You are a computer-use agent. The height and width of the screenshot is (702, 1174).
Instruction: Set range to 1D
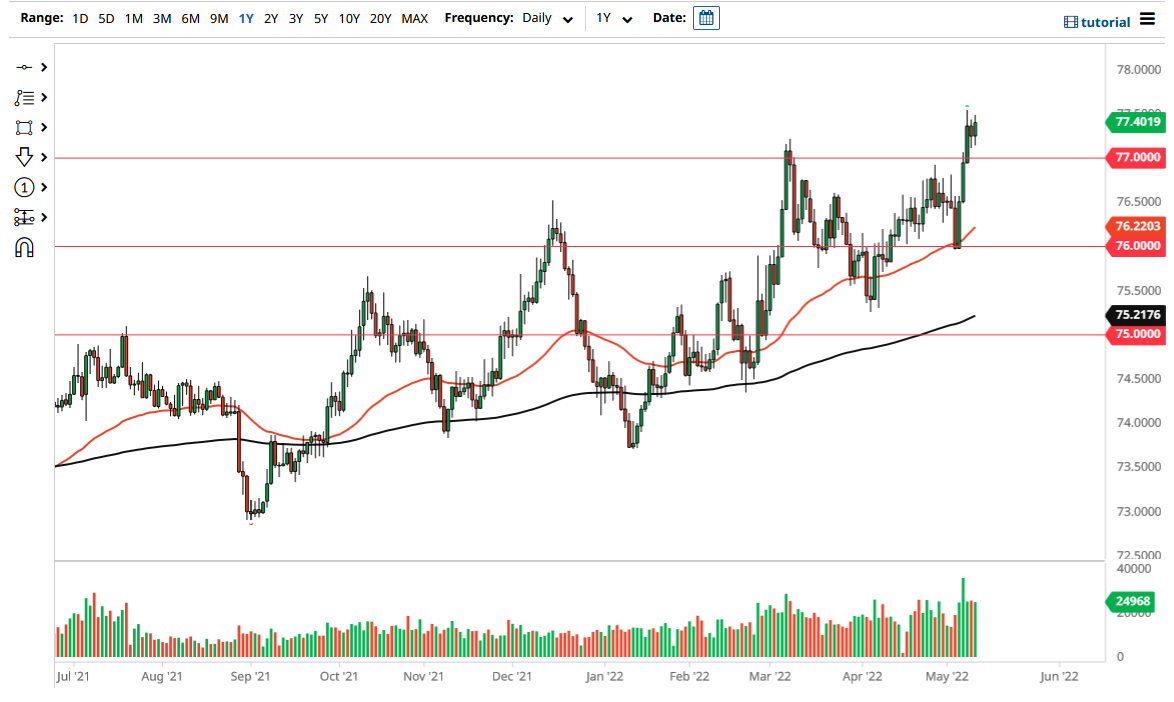coord(80,18)
